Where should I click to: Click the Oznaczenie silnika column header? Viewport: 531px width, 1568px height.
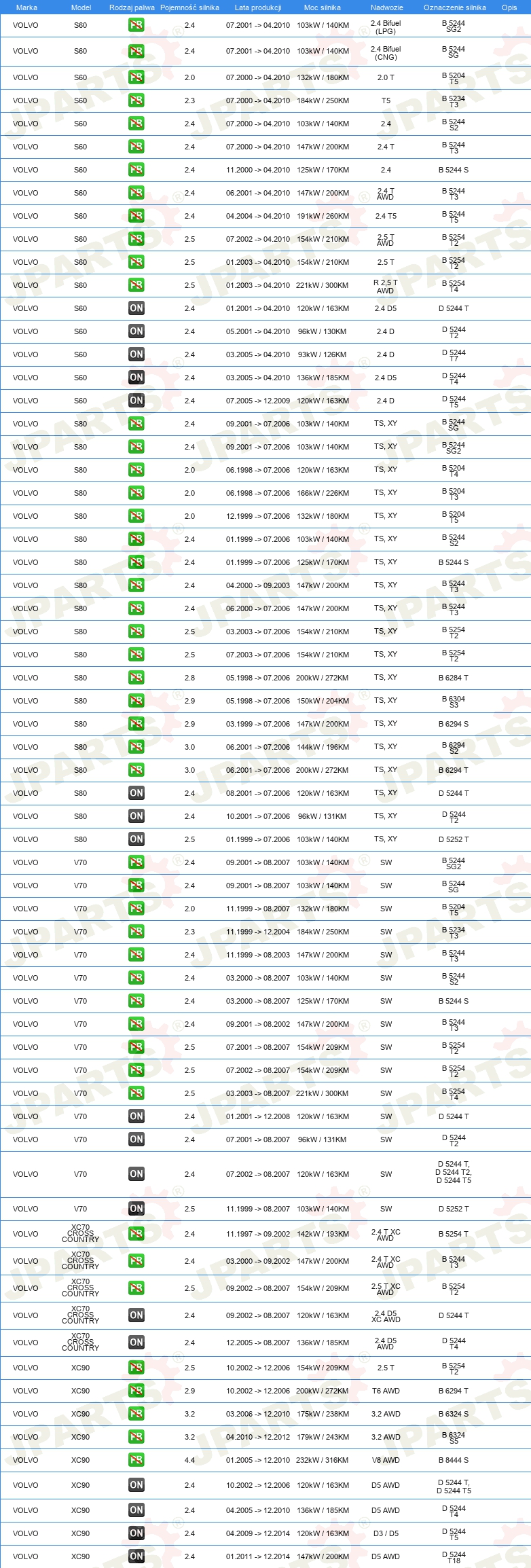tap(455, 7)
